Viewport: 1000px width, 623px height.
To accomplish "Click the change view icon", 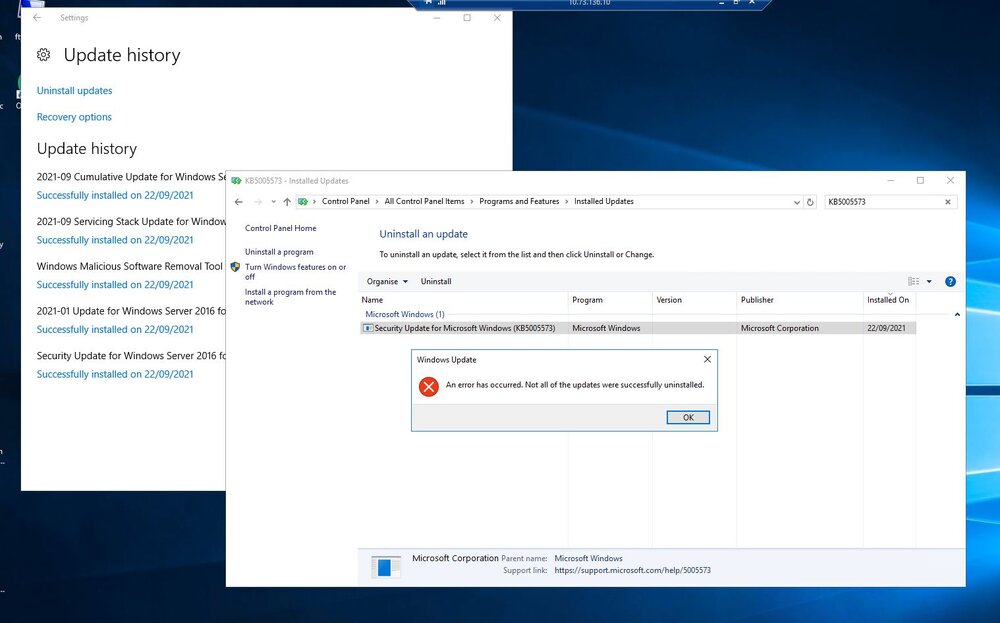I will pos(913,281).
